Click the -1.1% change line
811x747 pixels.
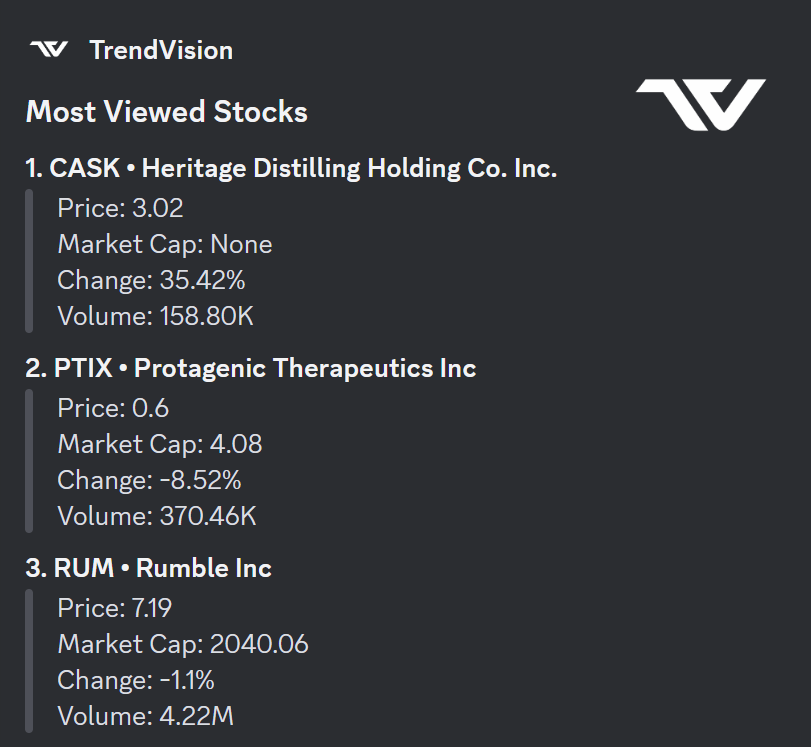[x=136, y=680]
